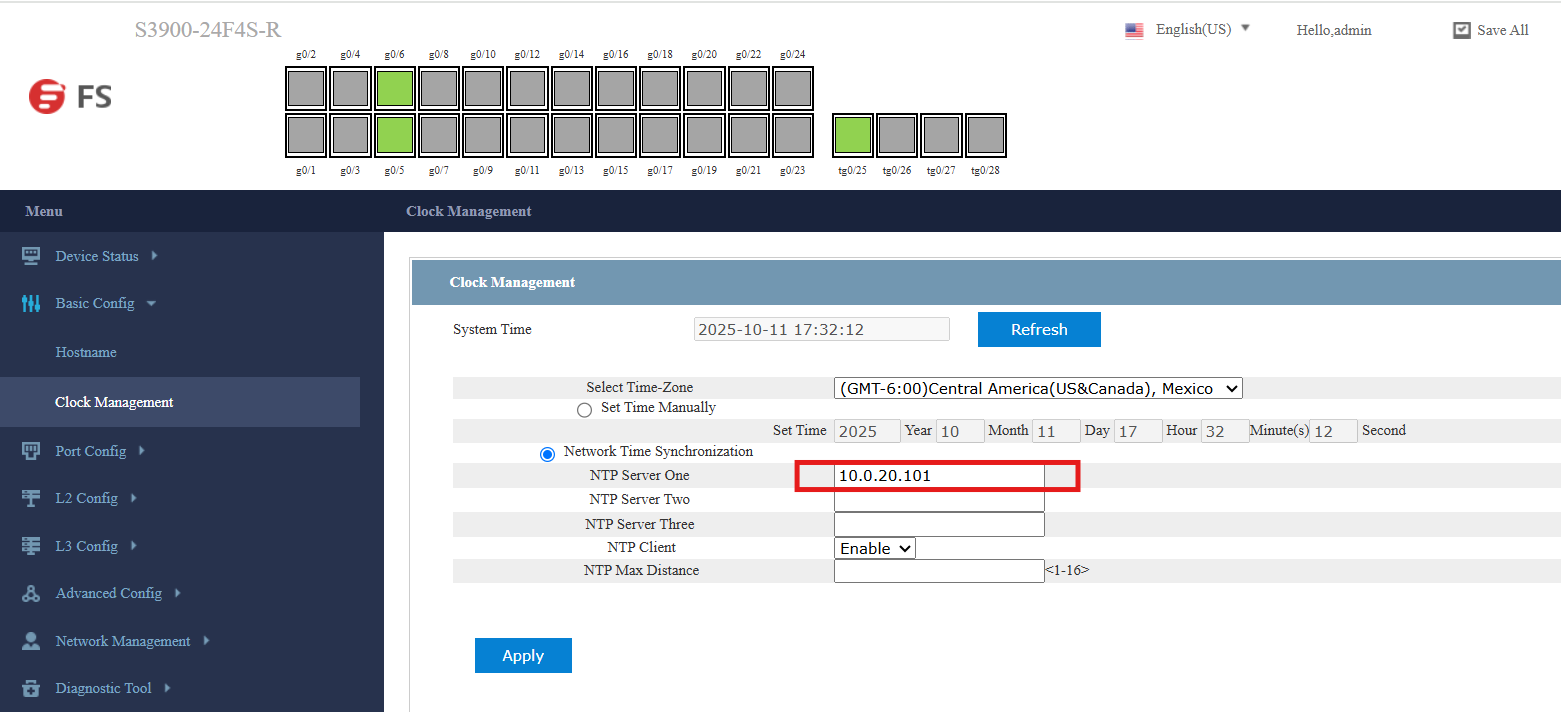Click the L3 Config menu icon
1561x712 pixels.
coord(30,545)
